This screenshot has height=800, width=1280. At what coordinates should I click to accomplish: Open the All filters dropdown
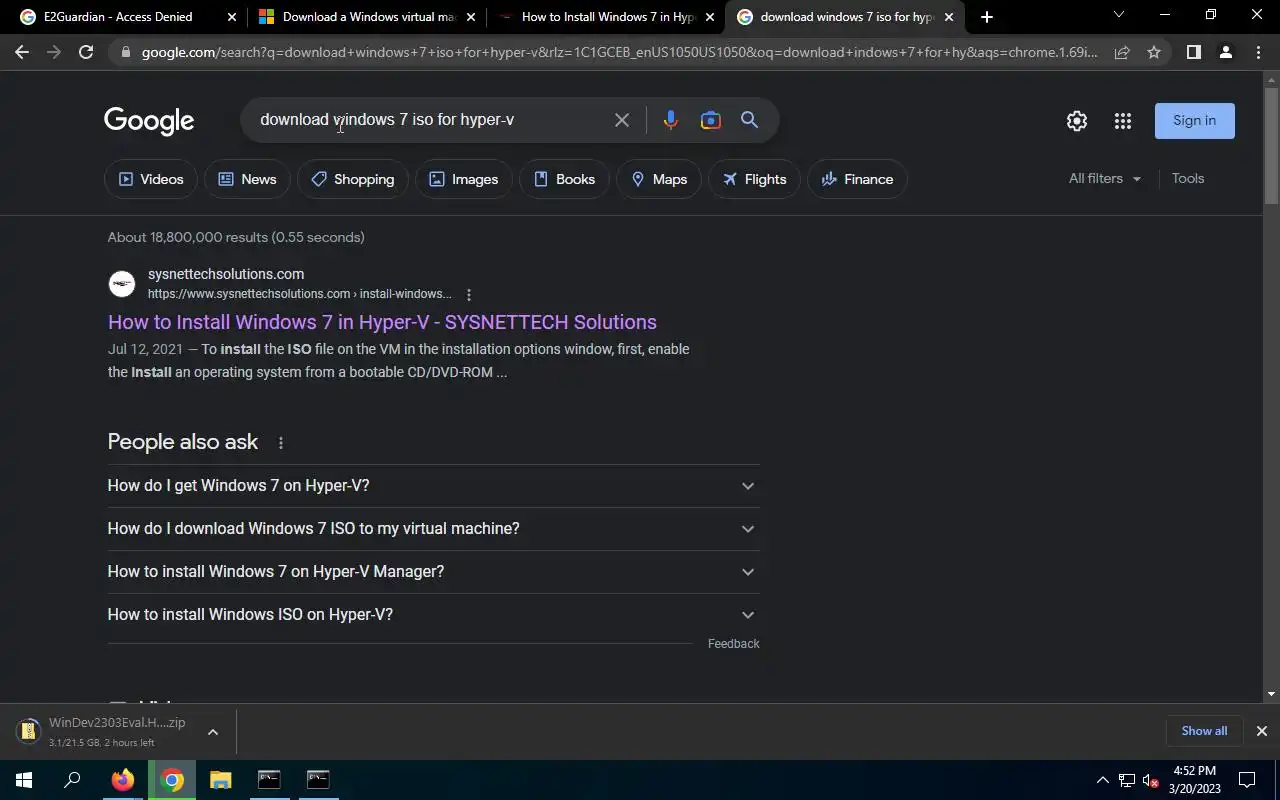point(1105,178)
